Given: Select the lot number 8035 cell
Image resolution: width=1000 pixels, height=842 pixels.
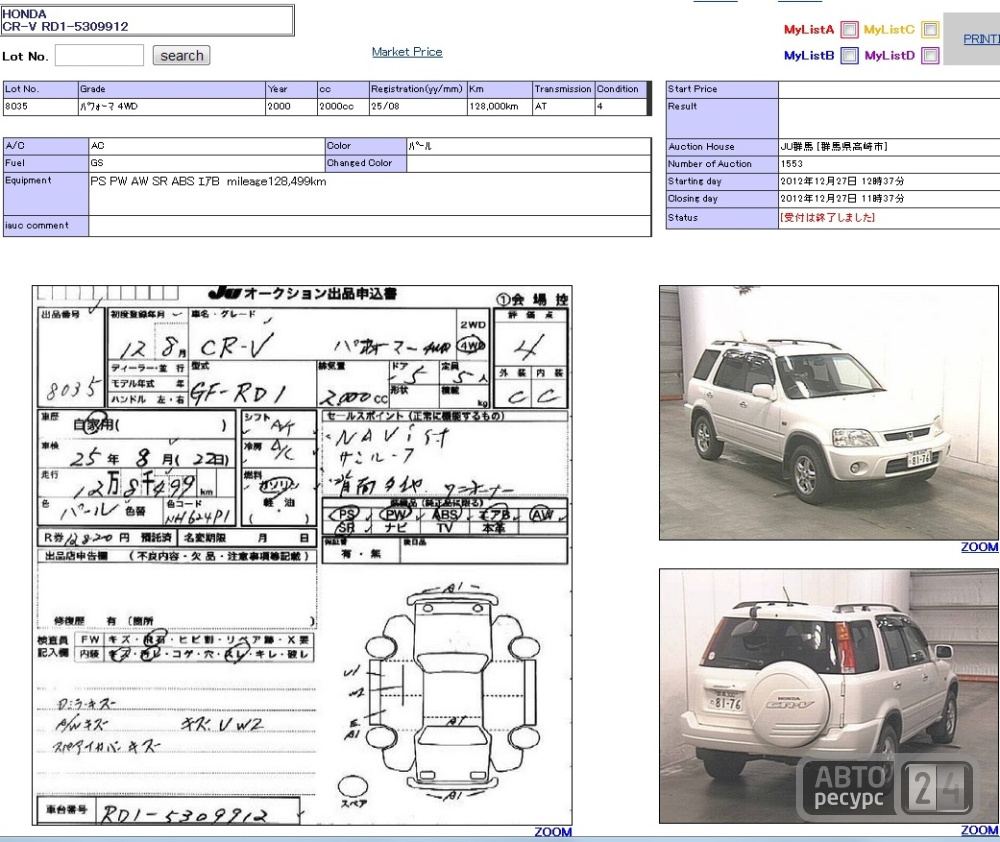Looking at the screenshot, I should [40, 107].
